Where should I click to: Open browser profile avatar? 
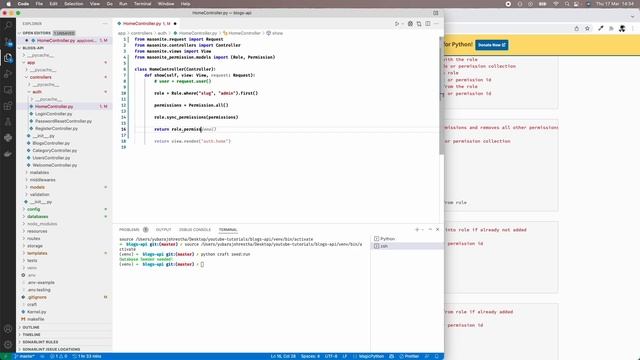pos(622,29)
